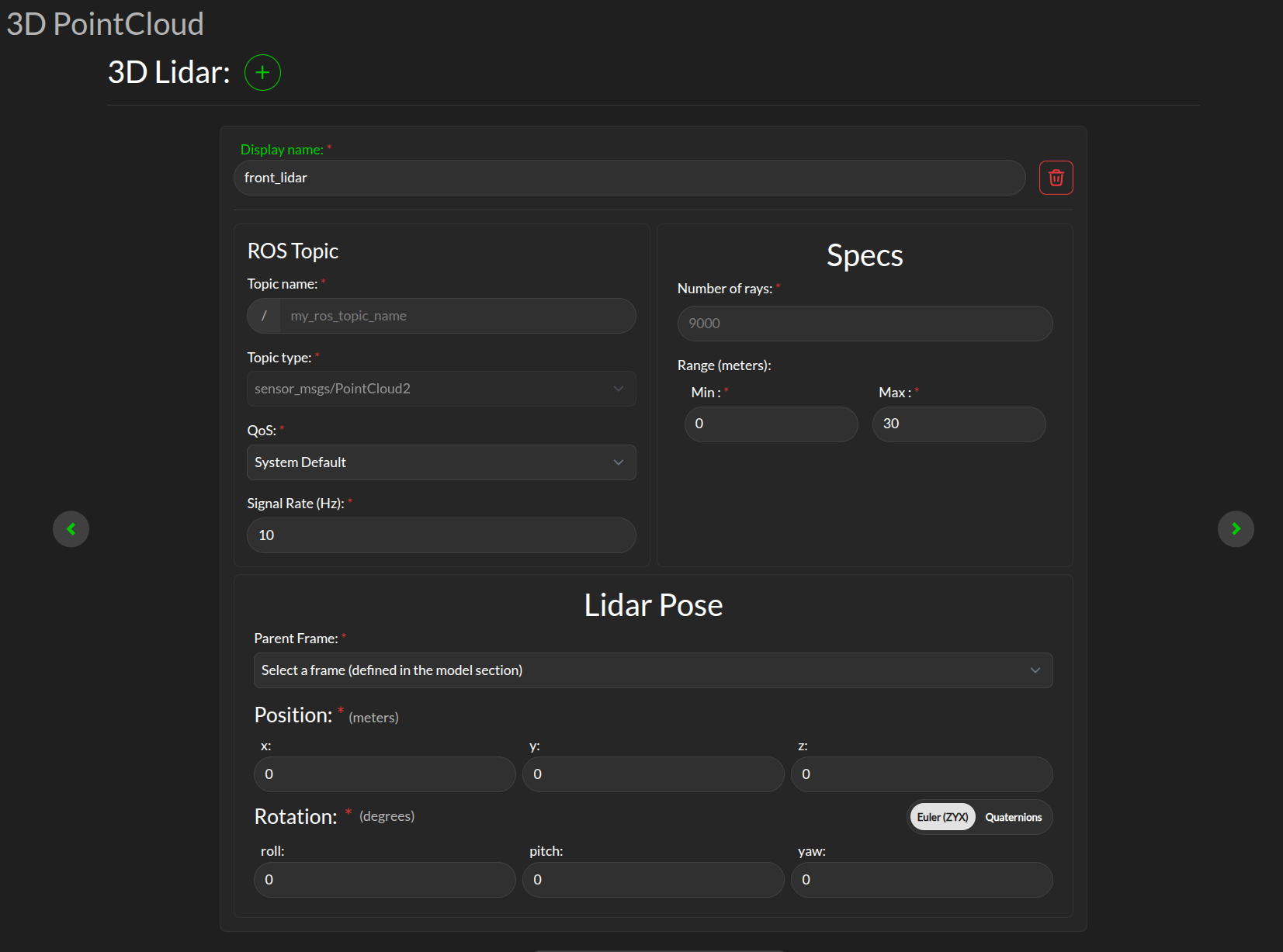The image size is (1283, 952).
Task: Click the Range Max field
Action: point(959,424)
